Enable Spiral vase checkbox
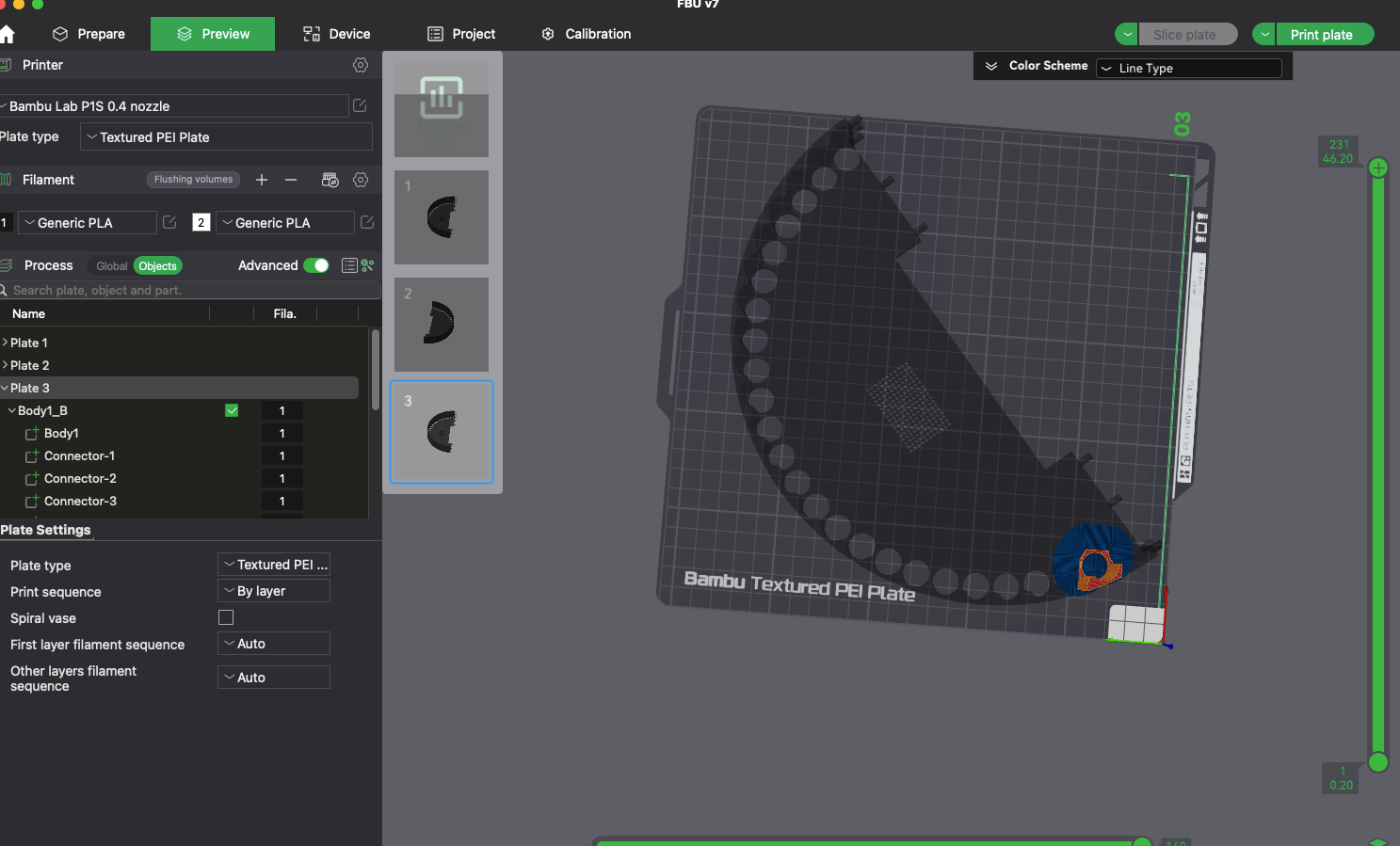Viewport: 1400px width, 846px height. (x=226, y=617)
